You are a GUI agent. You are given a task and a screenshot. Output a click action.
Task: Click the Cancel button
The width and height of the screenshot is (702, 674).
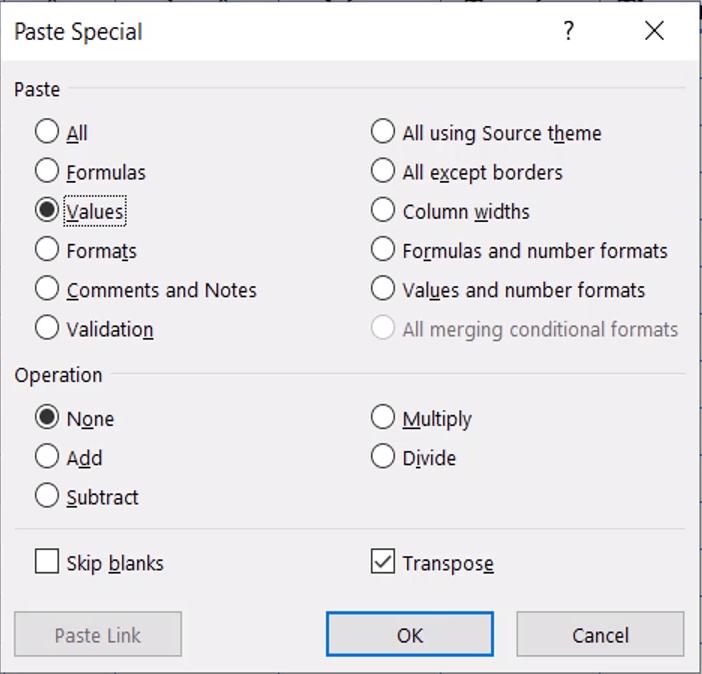click(600, 635)
